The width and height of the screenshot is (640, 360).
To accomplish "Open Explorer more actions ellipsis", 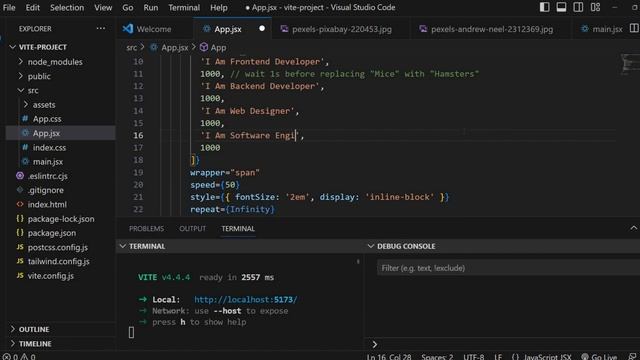I will click(100, 29).
